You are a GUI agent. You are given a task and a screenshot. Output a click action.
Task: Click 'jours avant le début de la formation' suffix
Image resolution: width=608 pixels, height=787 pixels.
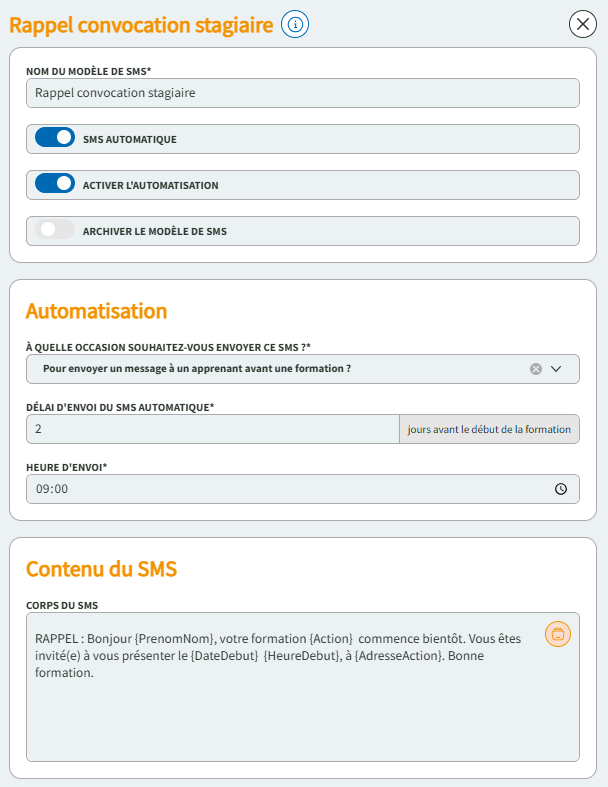[x=489, y=429]
